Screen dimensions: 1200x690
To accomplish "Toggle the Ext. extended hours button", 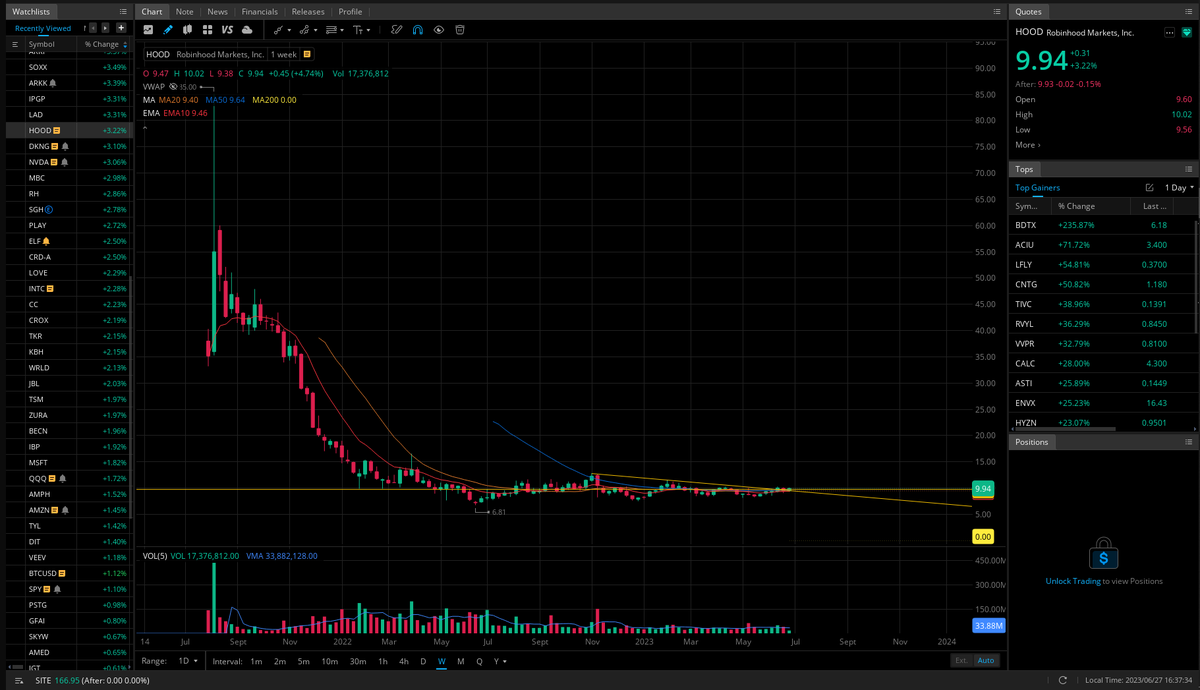I will (x=961, y=661).
